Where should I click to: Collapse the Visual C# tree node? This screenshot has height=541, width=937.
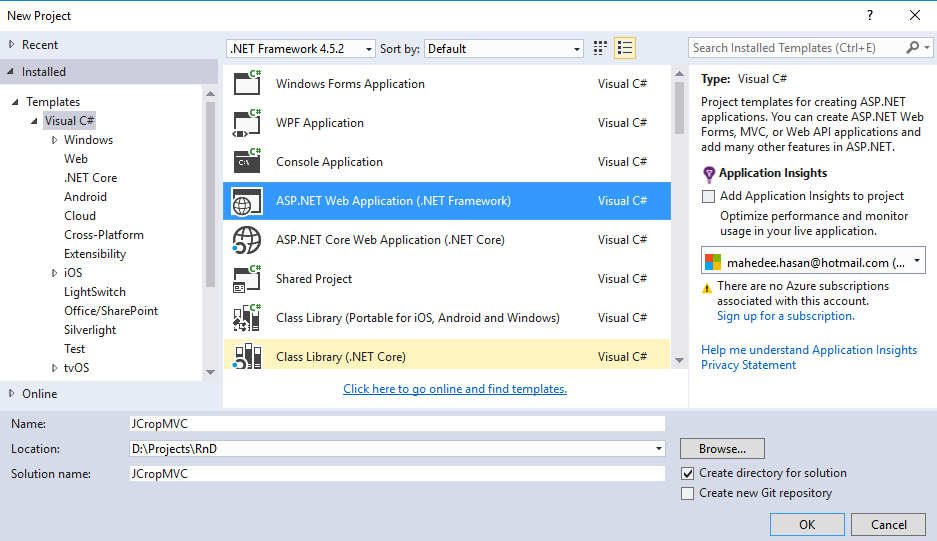(x=34, y=121)
